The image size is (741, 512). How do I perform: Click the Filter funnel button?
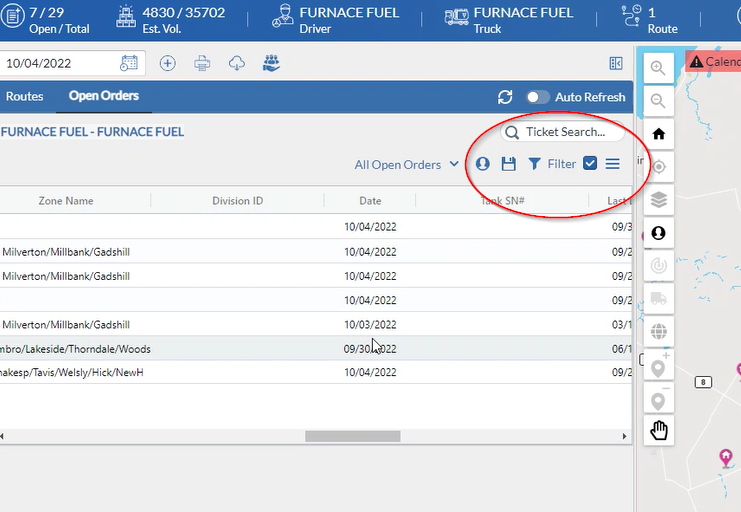tap(551, 164)
